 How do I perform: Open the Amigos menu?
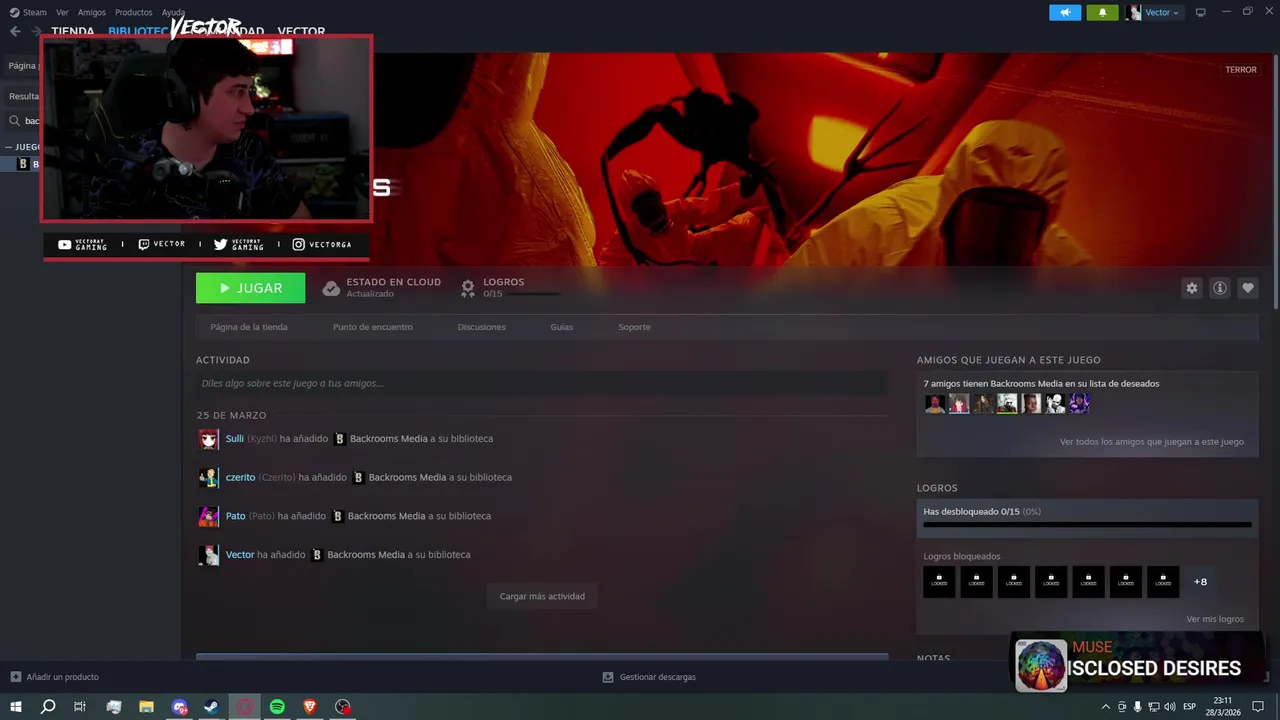click(x=92, y=12)
